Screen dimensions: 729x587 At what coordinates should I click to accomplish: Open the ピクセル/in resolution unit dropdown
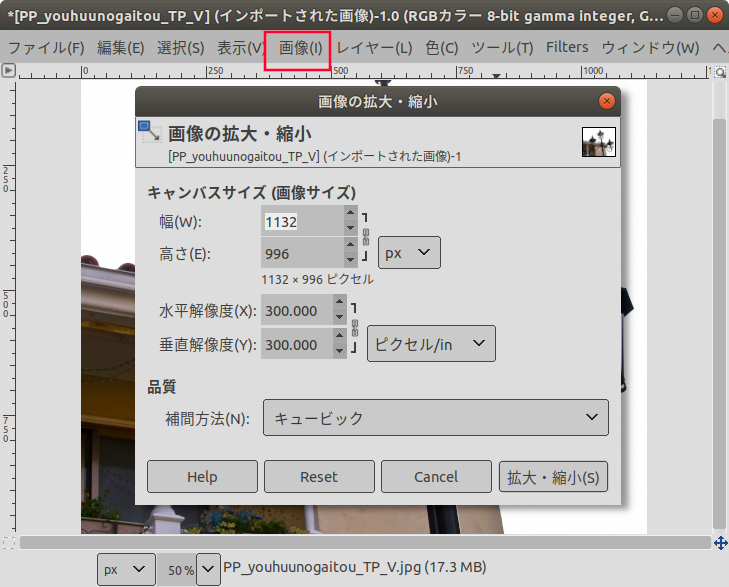pos(431,343)
